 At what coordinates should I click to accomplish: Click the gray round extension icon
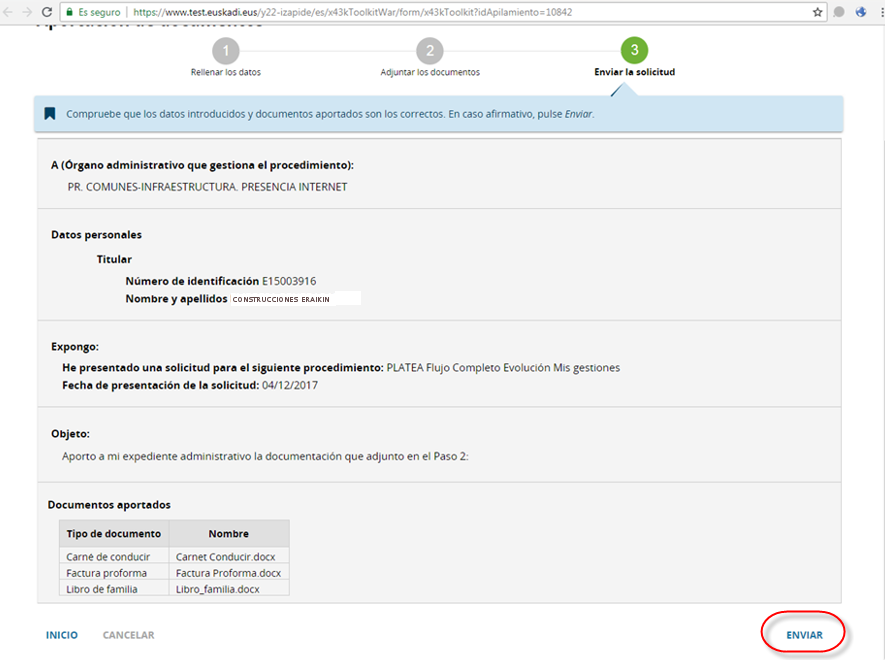tap(839, 12)
